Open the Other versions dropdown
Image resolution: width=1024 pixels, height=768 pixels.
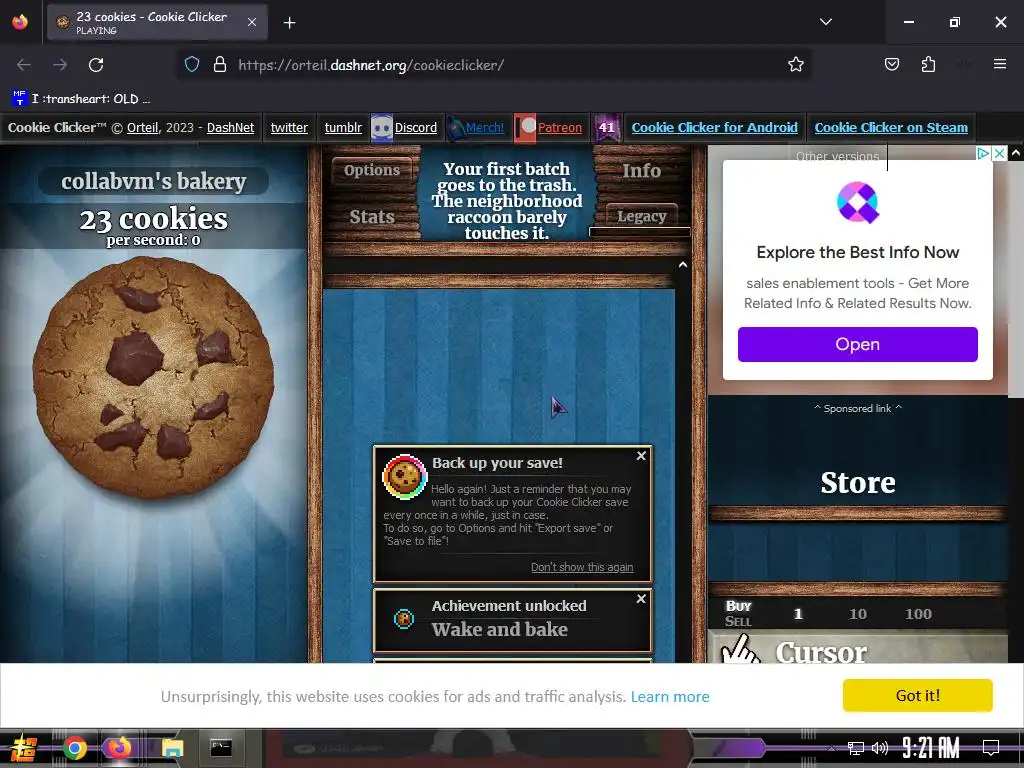click(838, 156)
